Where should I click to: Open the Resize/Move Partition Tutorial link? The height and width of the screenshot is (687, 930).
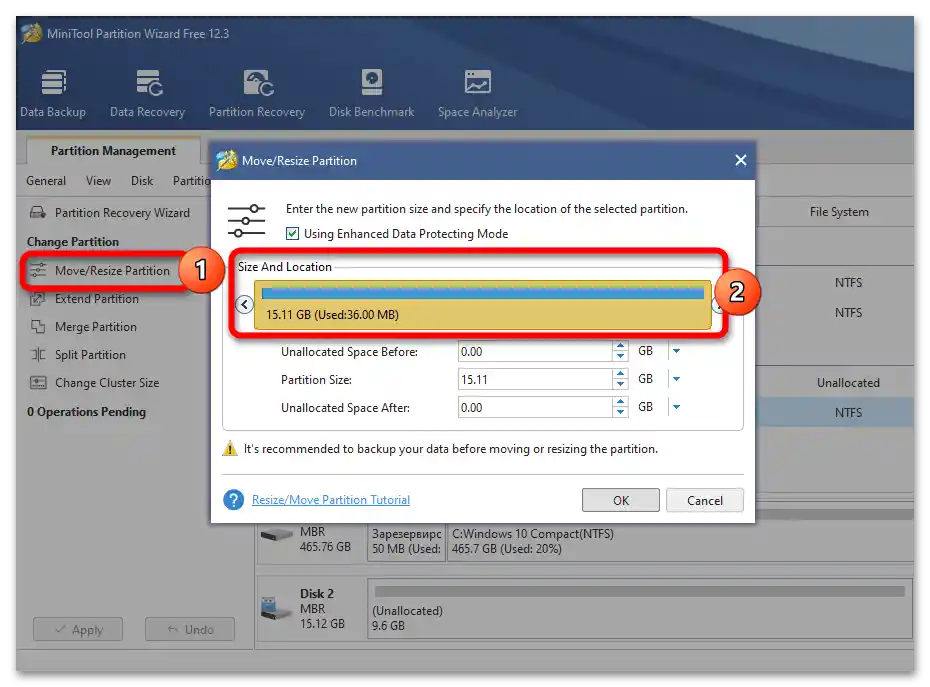point(331,500)
